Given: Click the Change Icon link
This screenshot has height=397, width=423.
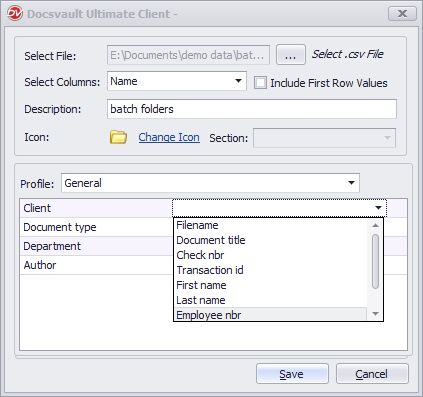Looking at the screenshot, I should 169,137.
